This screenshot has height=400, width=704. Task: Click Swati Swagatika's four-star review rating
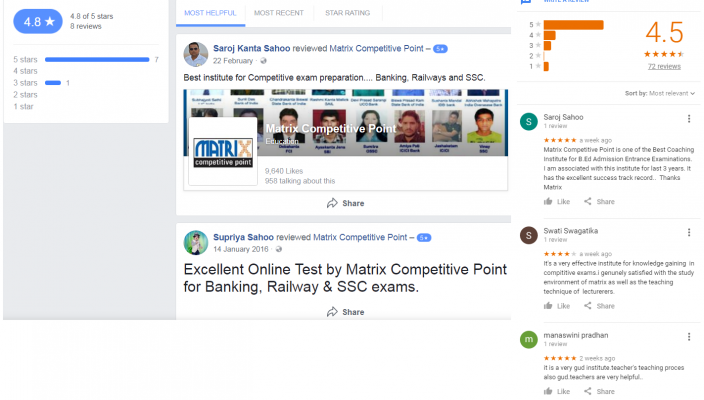tap(560, 254)
